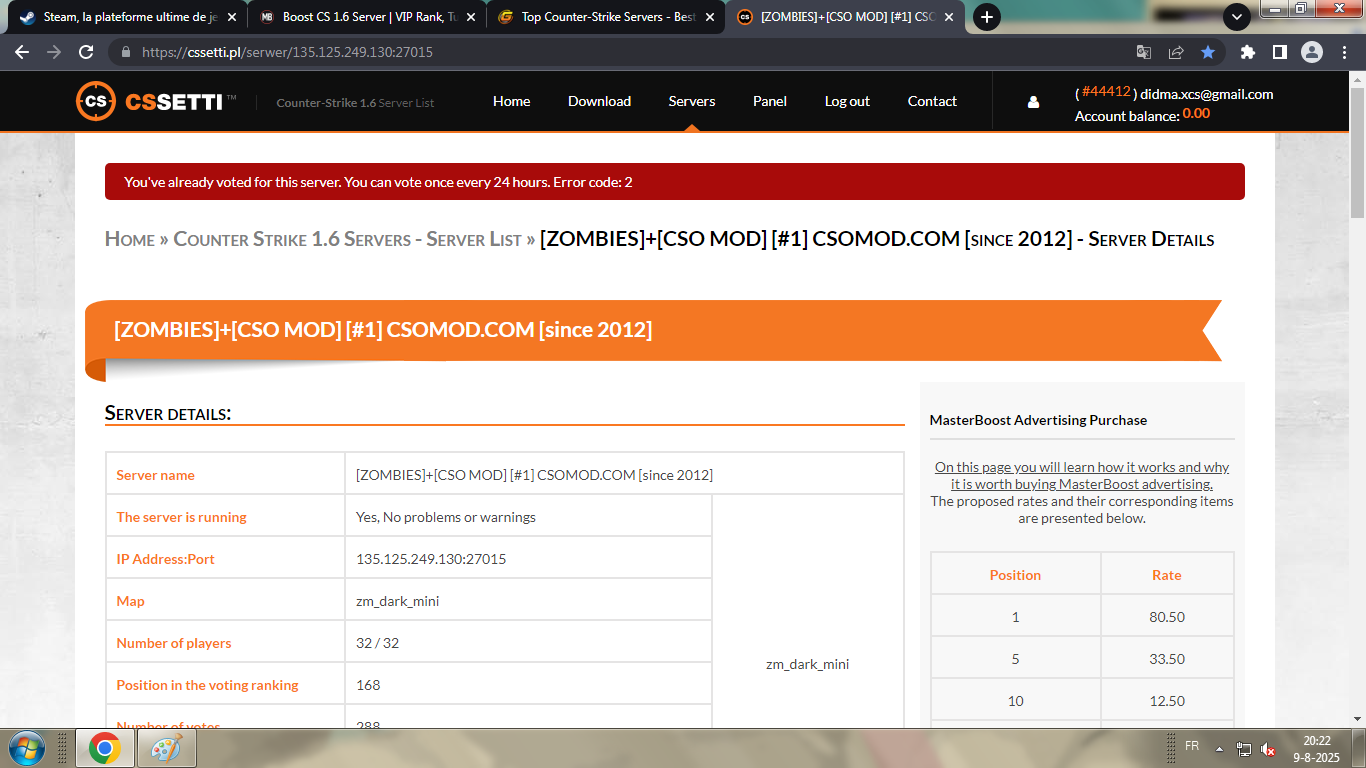Click the share page icon

1176,52
